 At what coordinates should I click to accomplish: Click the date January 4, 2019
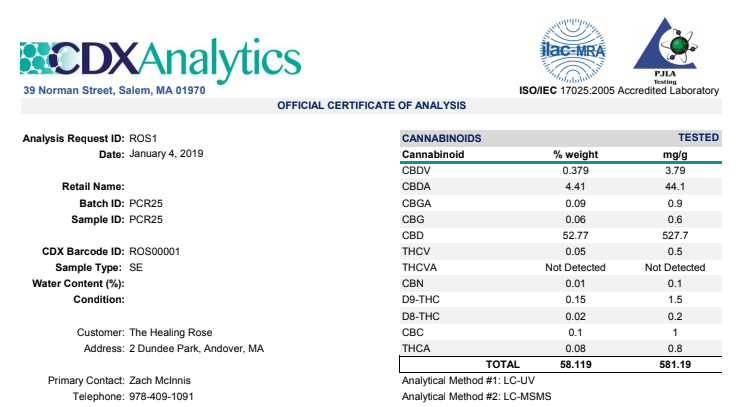166,154
